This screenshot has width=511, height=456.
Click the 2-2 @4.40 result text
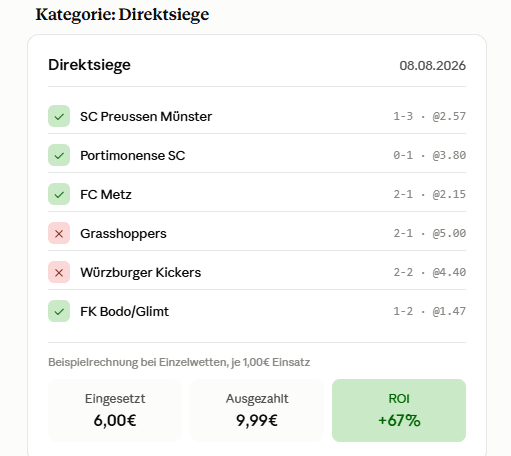coord(429,272)
